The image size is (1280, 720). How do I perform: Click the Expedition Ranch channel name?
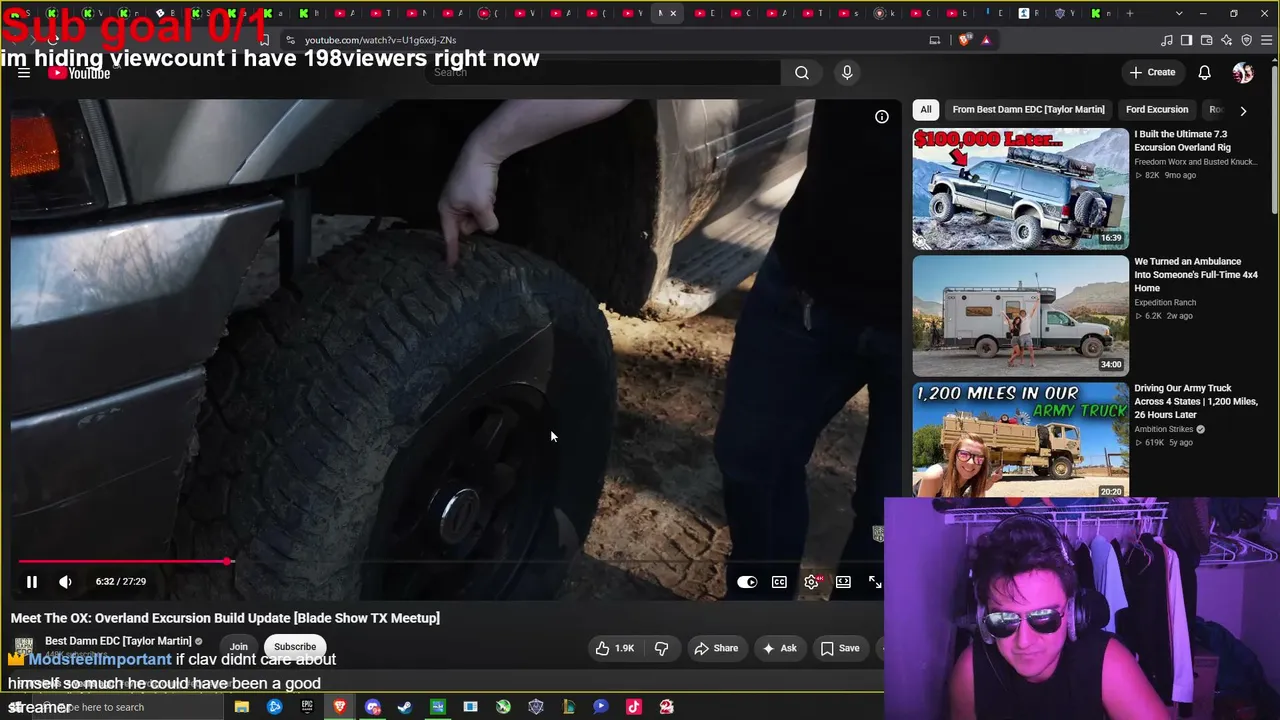coord(1165,303)
